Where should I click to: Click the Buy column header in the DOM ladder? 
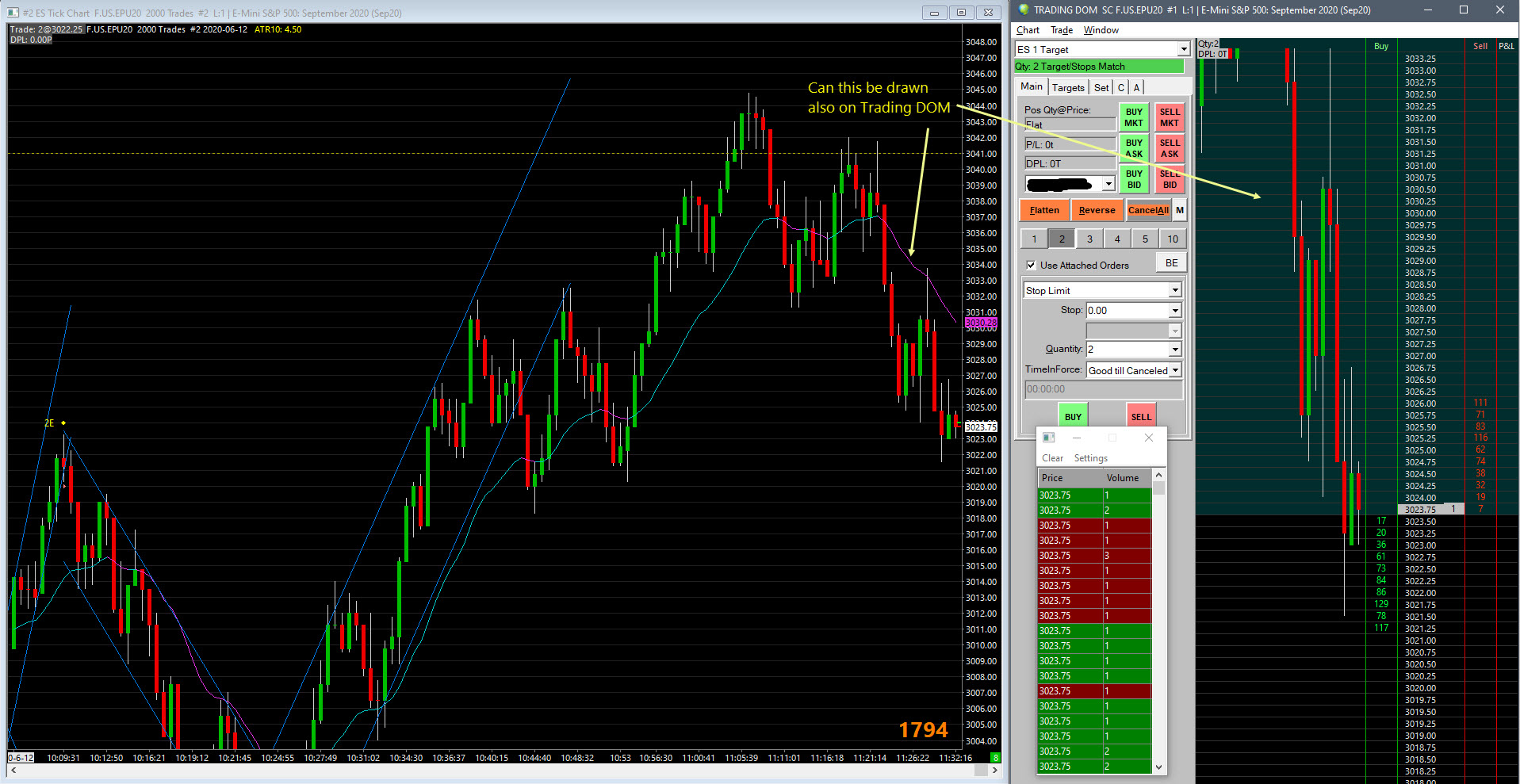tap(1381, 46)
